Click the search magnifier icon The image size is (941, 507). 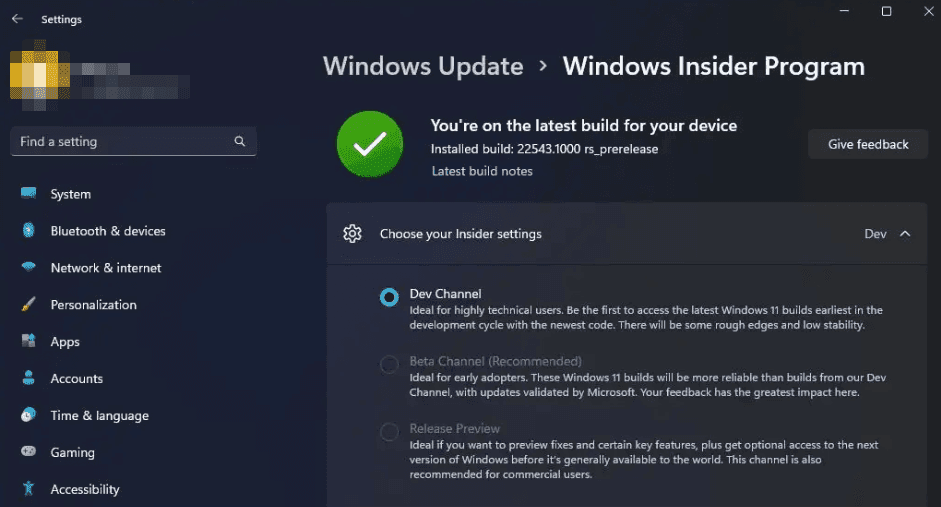coord(239,141)
